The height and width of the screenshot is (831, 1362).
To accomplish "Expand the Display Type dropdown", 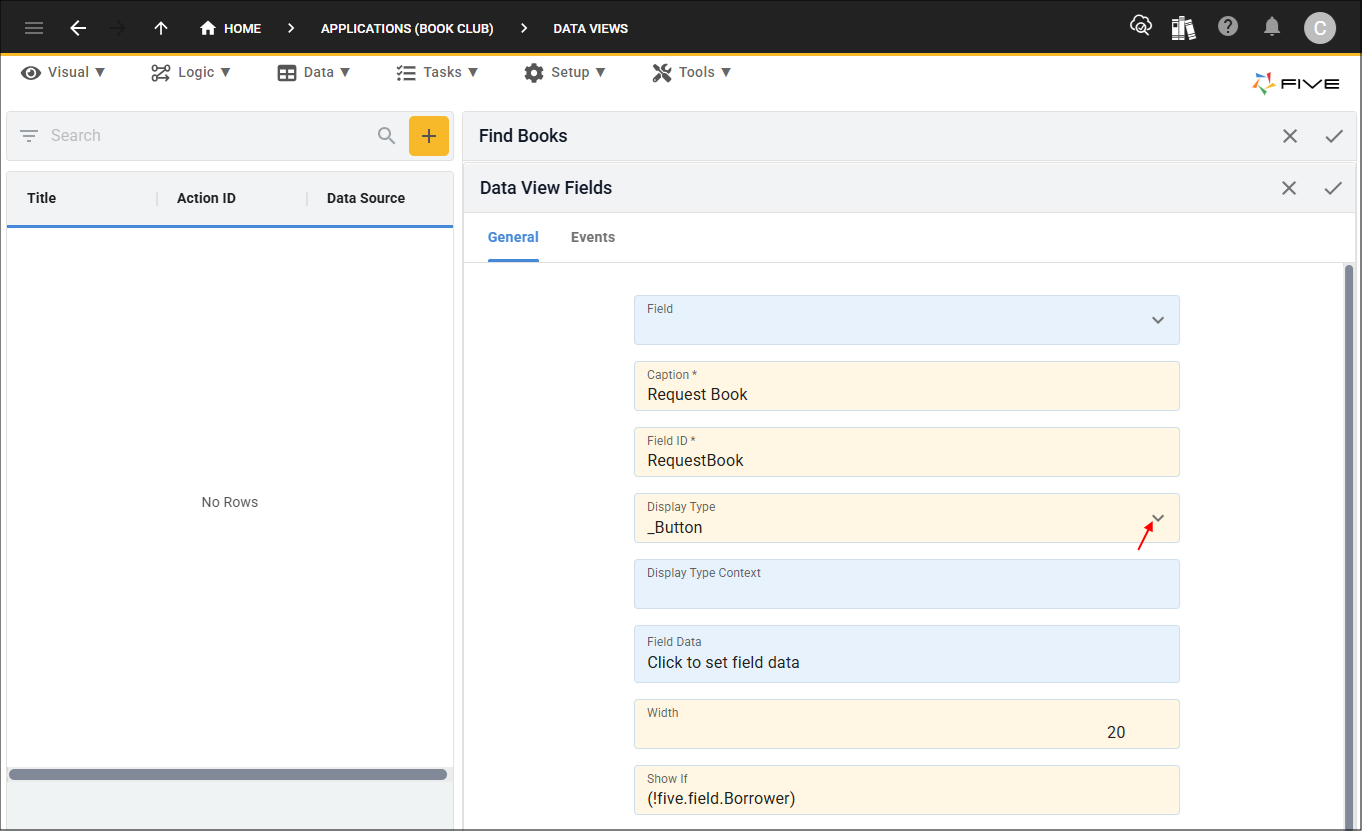I will [1157, 518].
